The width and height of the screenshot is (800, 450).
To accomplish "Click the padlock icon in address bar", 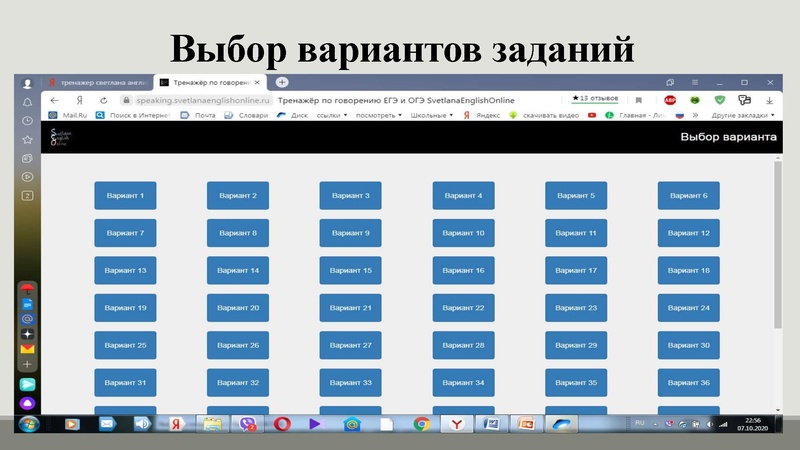I will click(x=127, y=100).
